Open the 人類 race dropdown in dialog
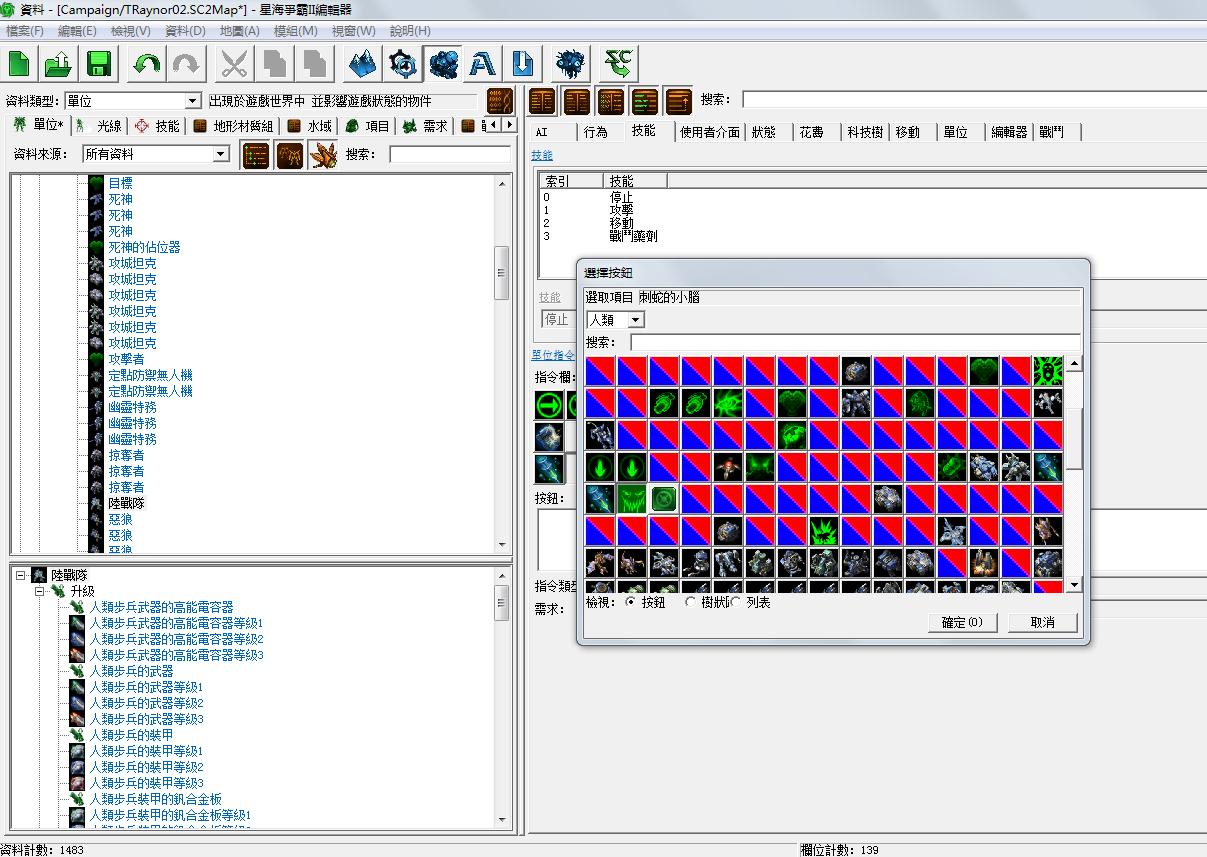 pos(616,320)
